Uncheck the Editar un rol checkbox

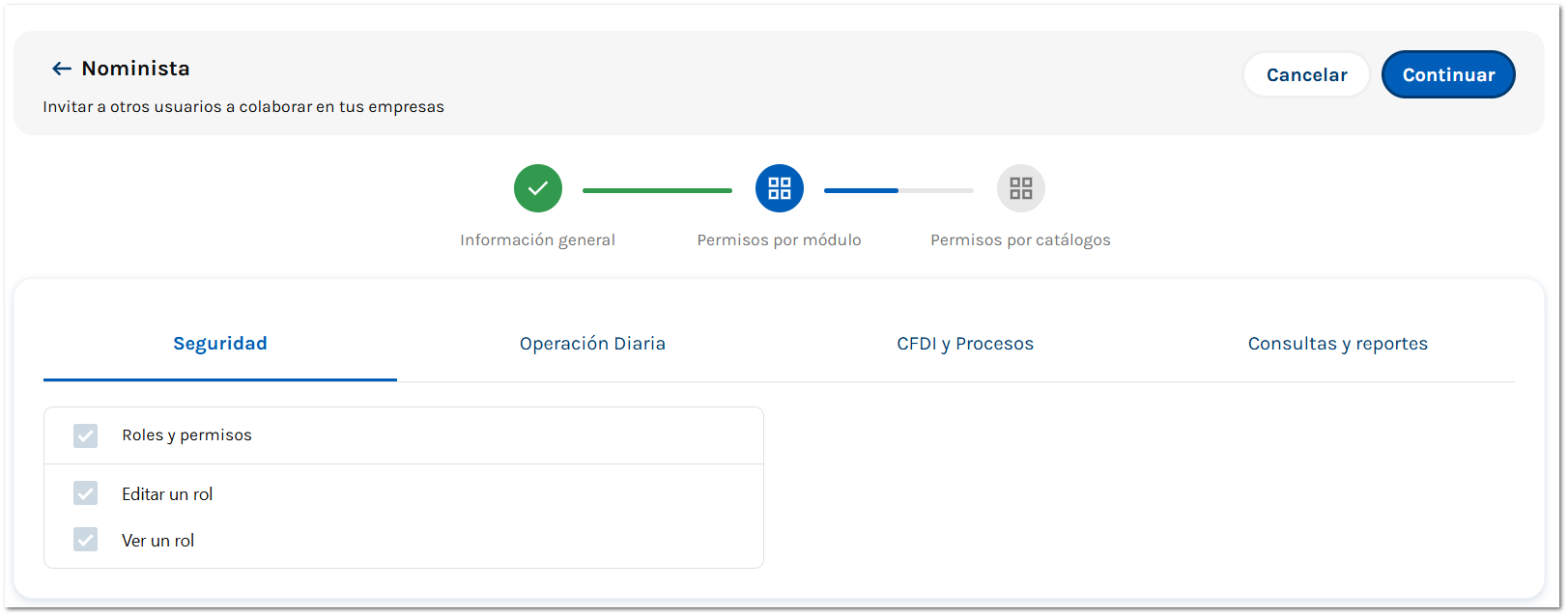(86, 493)
